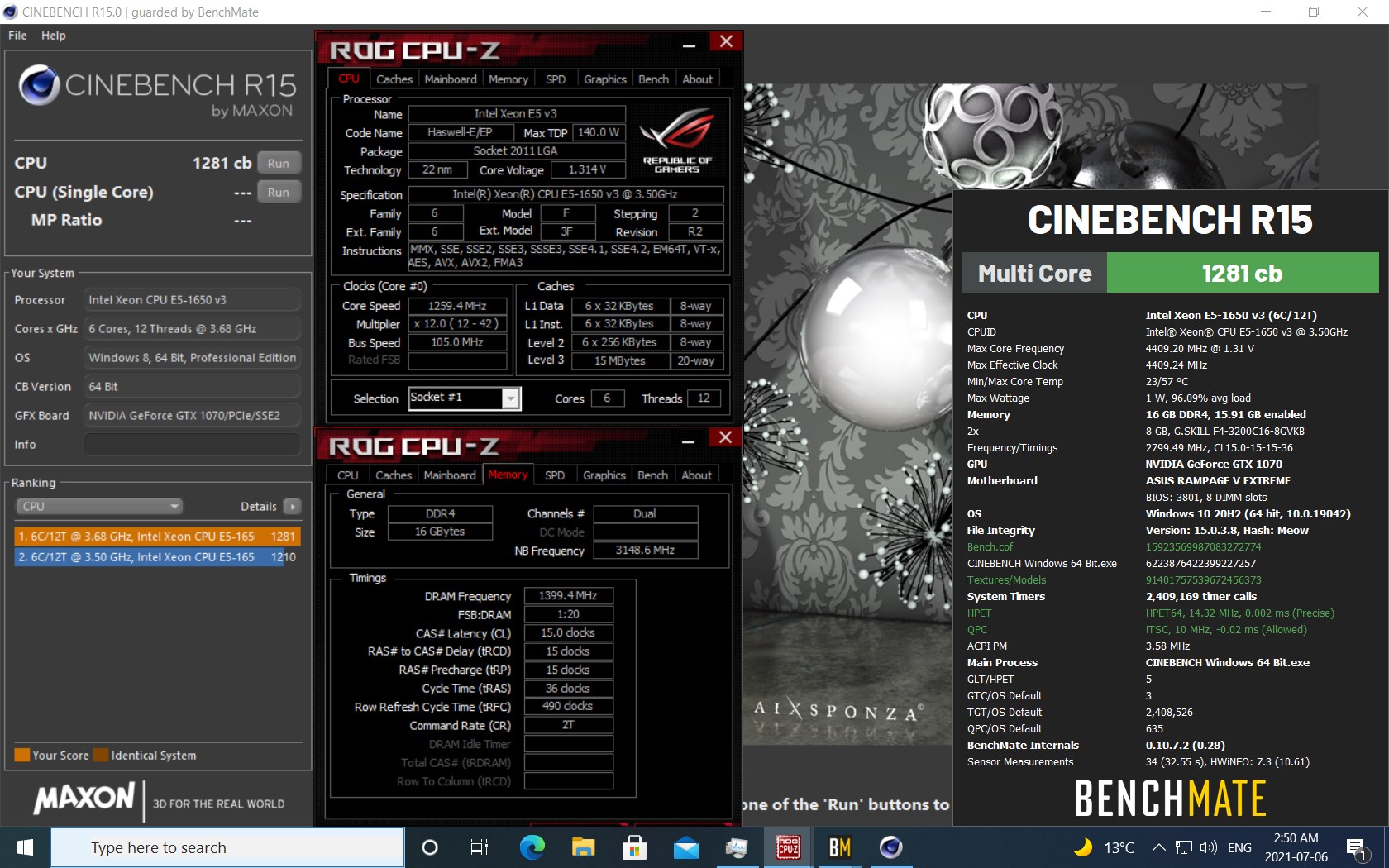
Task: Open Bench tab in lower CPU-Z window
Action: click(652, 475)
